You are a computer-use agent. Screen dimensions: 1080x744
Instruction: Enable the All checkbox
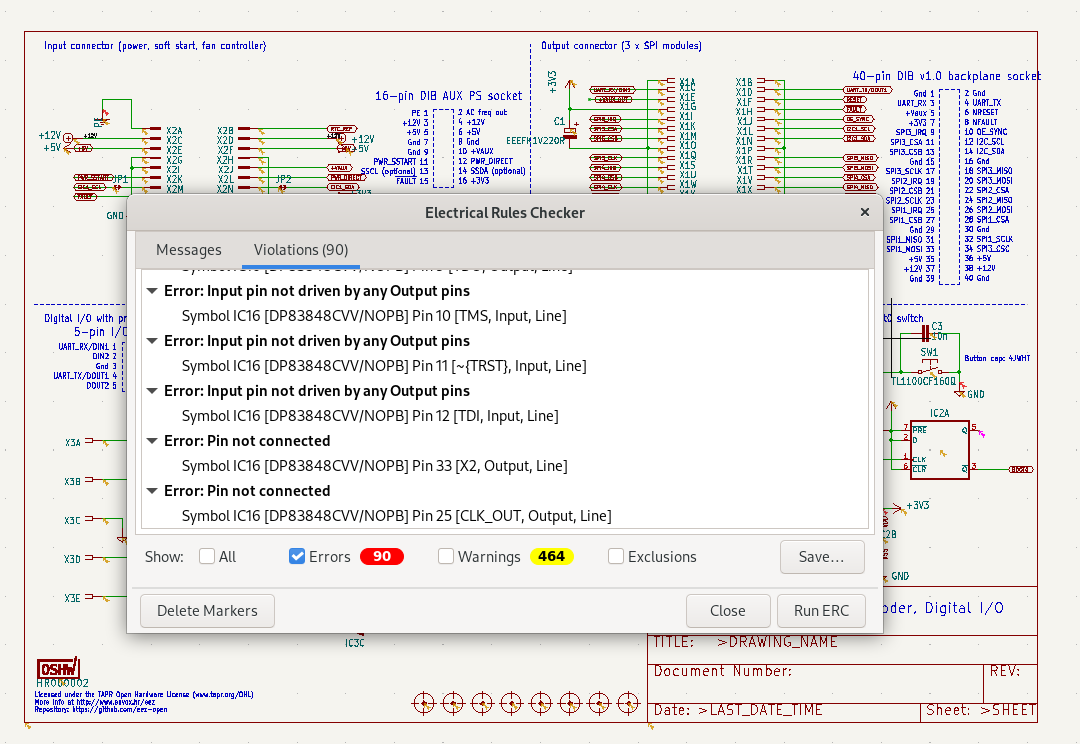click(x=207, y=557)
